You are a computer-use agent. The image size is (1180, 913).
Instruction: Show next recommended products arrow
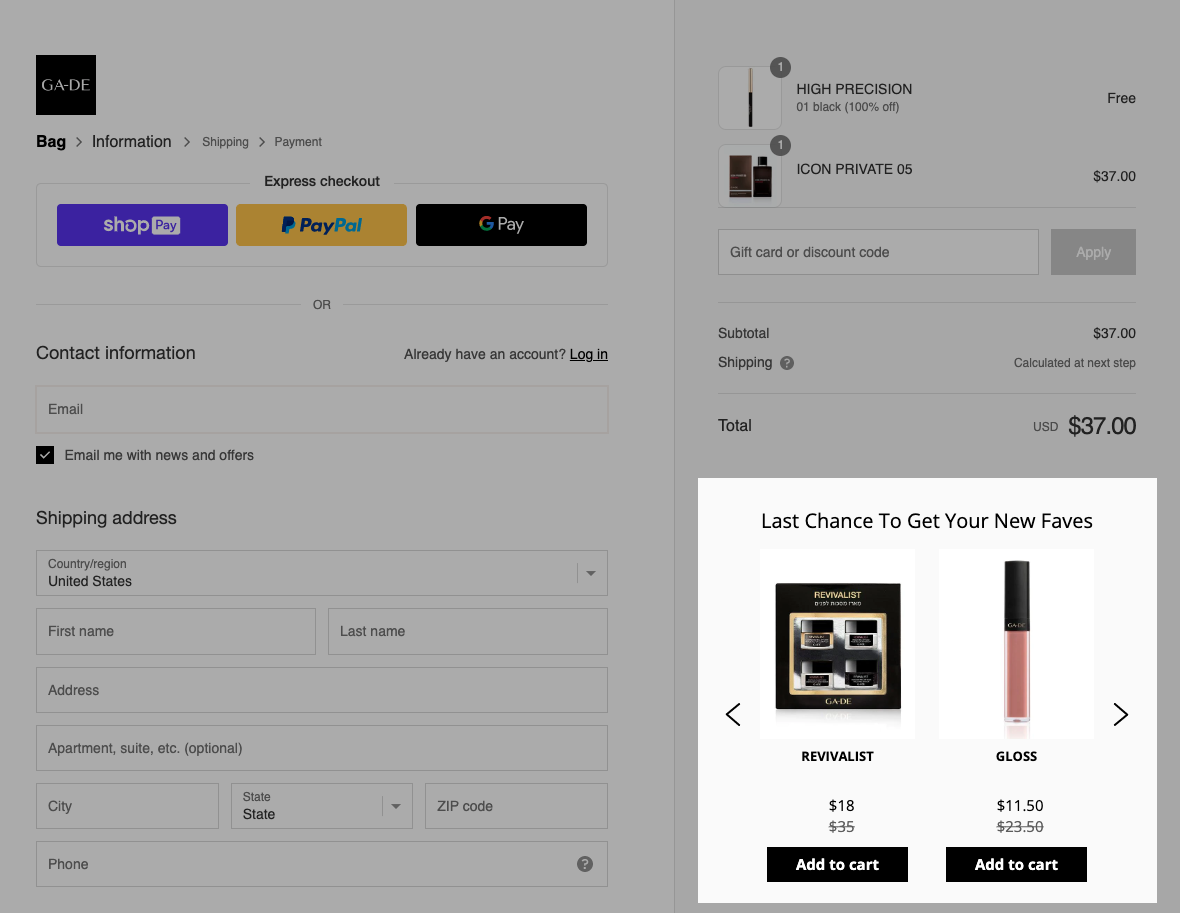tap(1121, 714)
